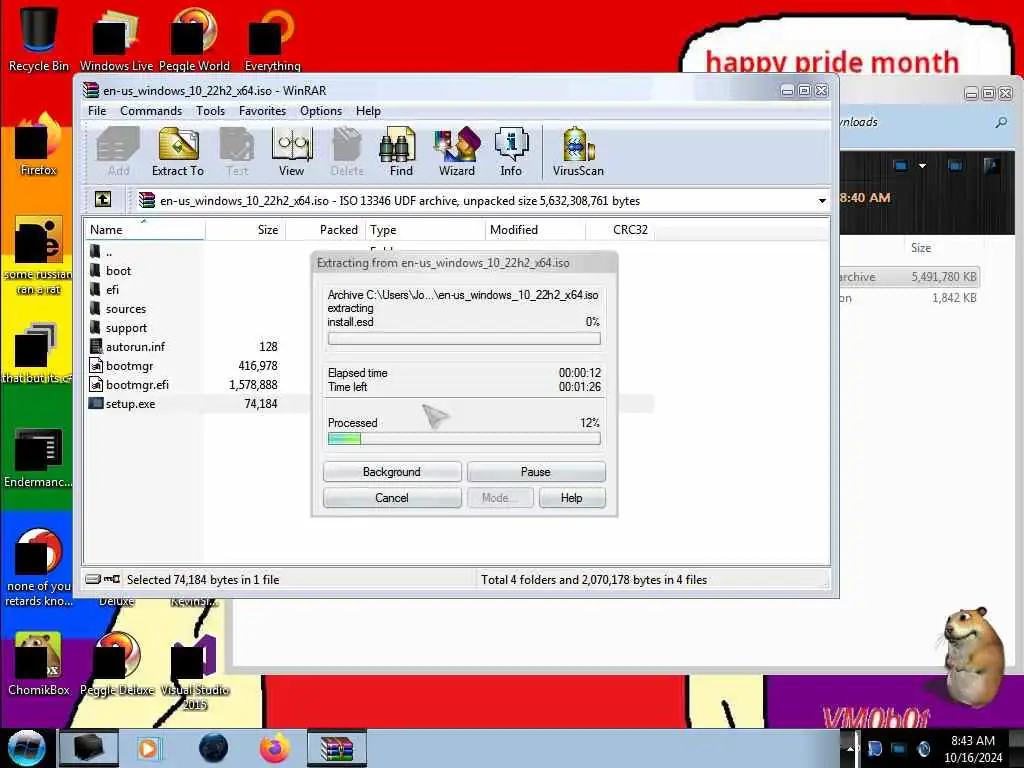
Task: Click the Processed progress bar
Action: coord(464,439)
